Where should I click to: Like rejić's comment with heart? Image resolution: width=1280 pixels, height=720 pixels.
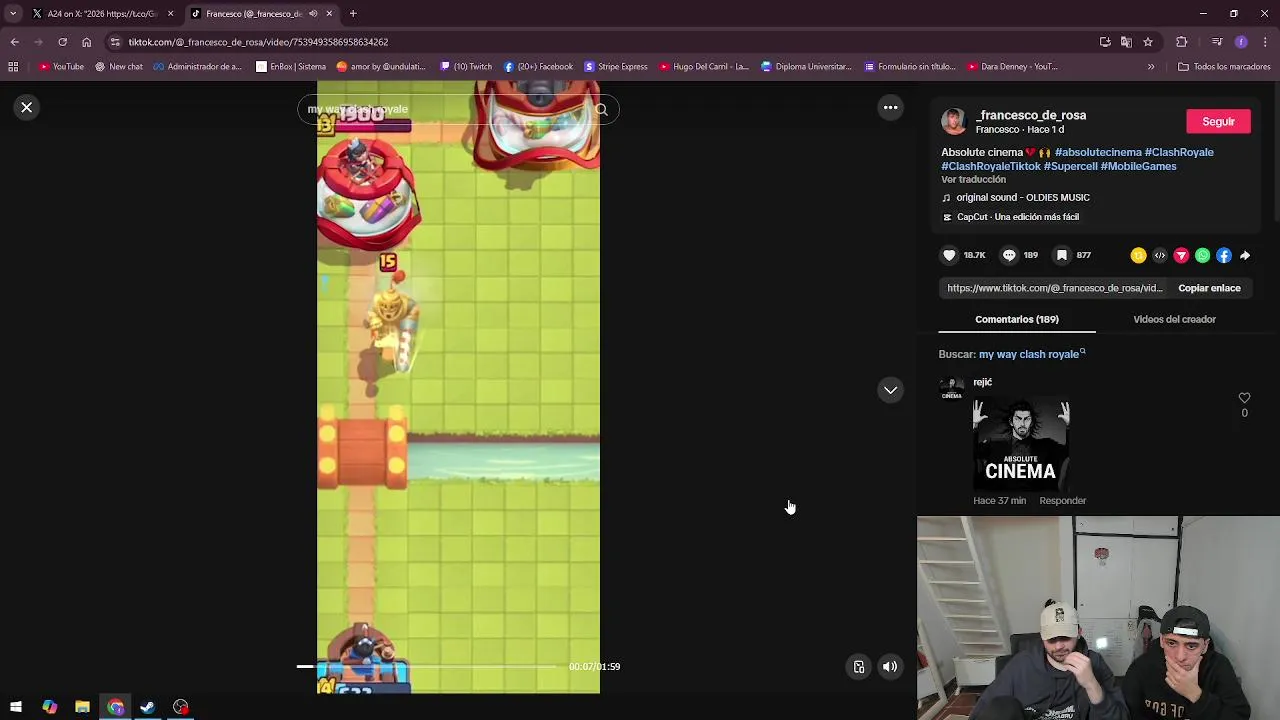tap(1244, 398)
